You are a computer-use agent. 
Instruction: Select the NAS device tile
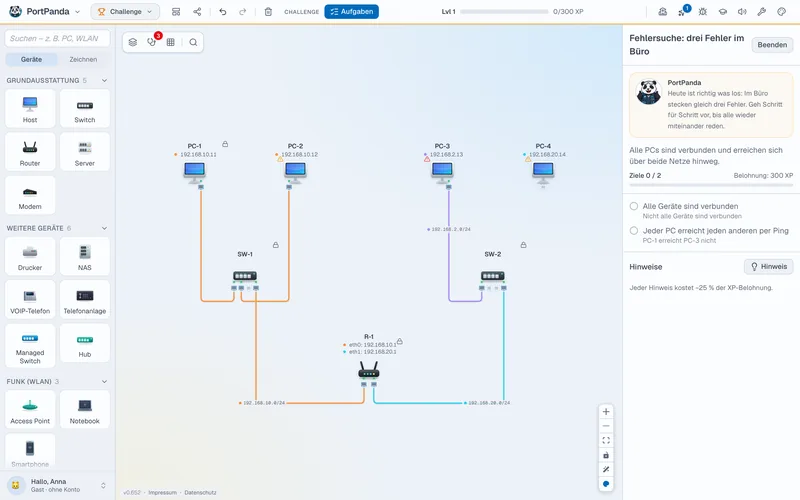pos(85,256)
